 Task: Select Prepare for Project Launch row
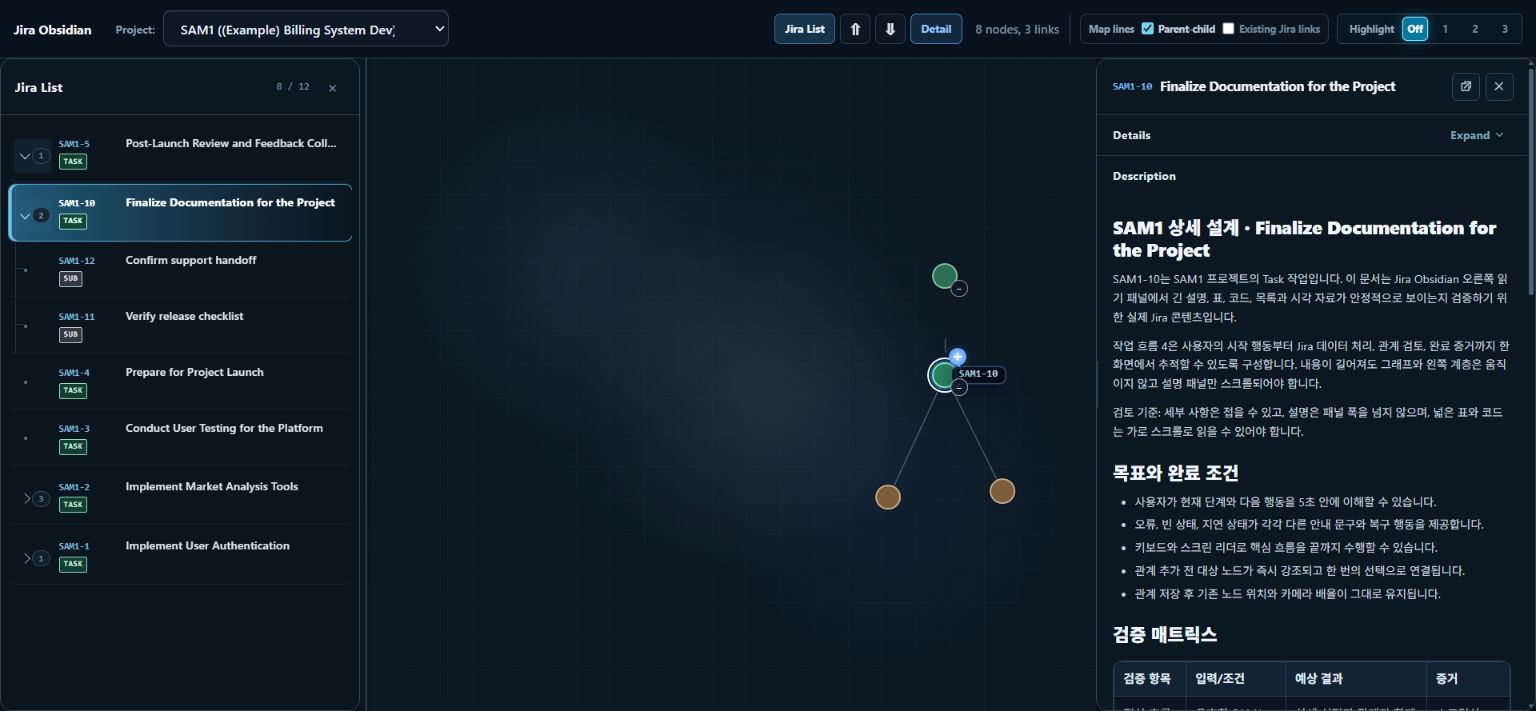tap(181, 382)
